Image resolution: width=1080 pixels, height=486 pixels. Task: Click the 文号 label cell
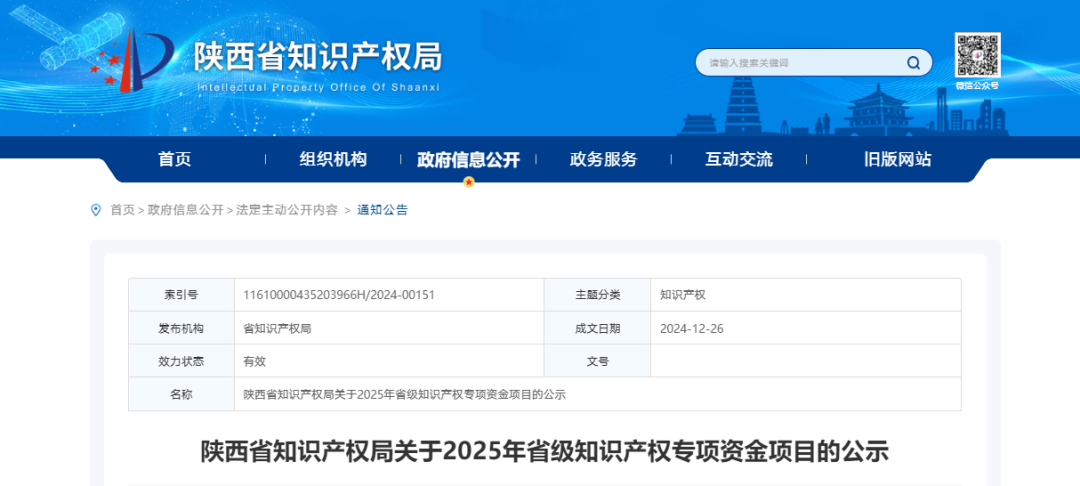(x=598, y=361)
